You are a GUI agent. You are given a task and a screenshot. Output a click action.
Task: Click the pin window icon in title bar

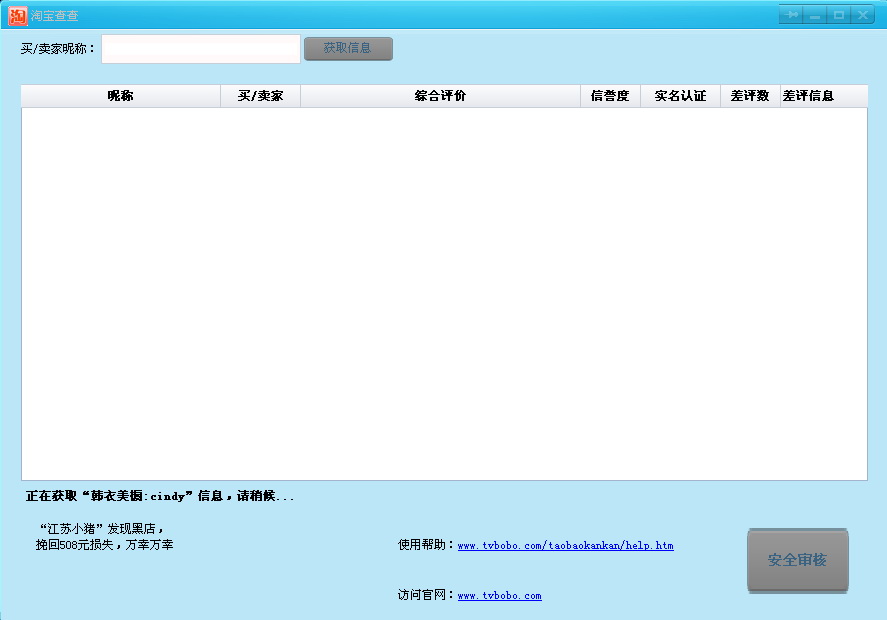coord(791,15)
